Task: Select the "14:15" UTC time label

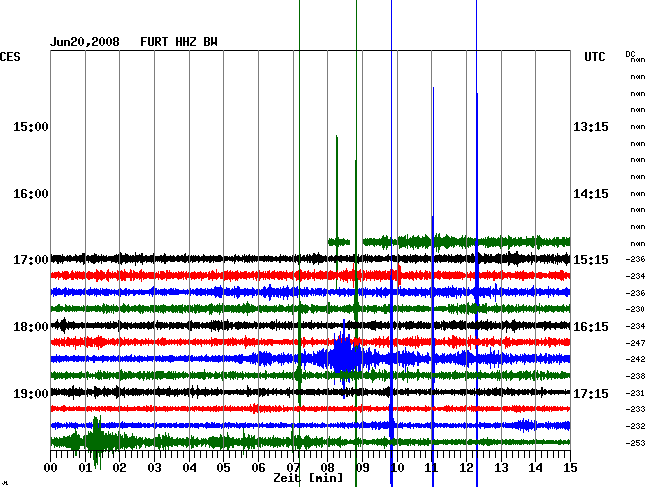Action: point(591,194)
